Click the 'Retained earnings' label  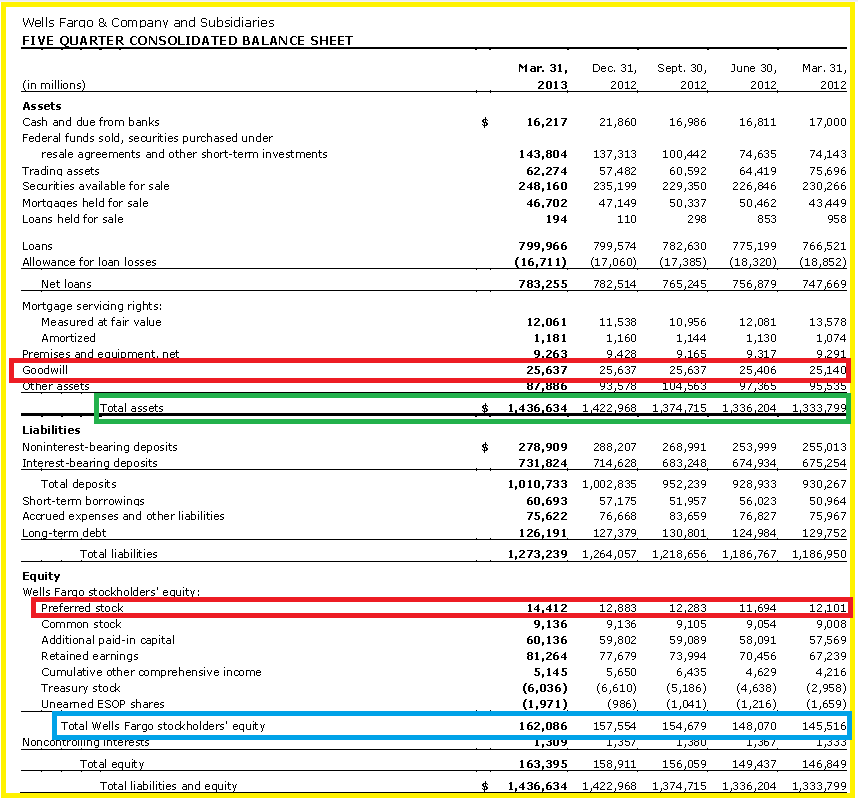[90, 656]
